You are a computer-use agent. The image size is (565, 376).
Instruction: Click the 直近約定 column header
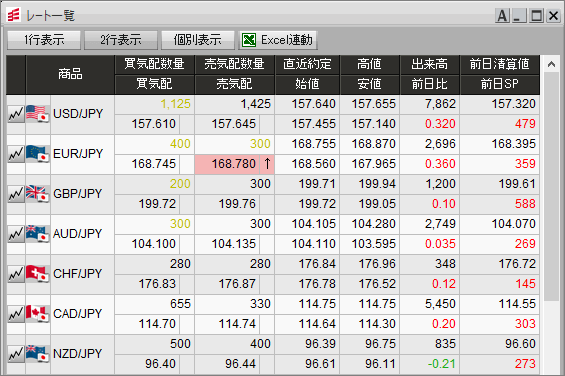click(x=307, y=65)
